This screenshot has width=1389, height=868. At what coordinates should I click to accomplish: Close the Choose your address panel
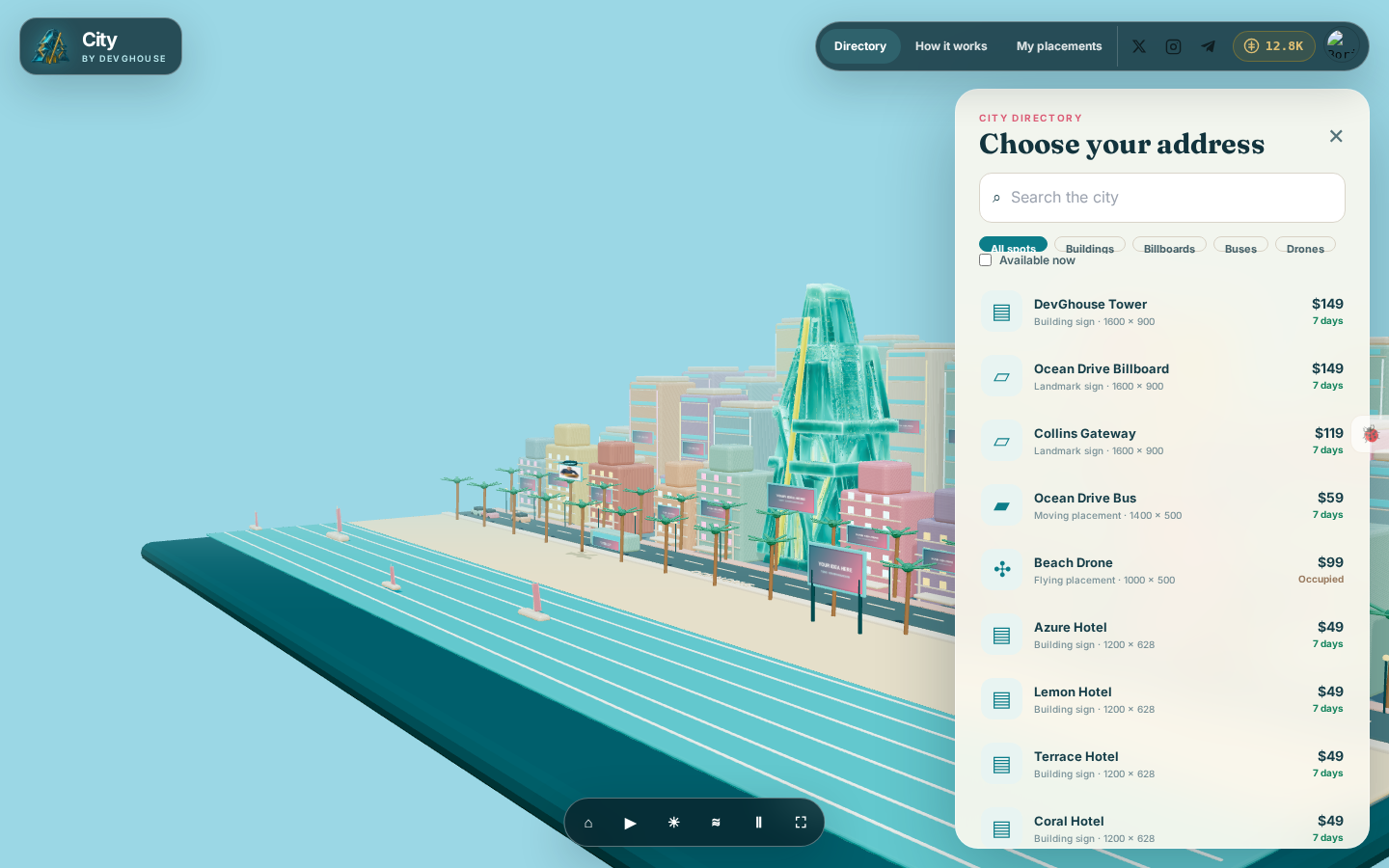1336,136
